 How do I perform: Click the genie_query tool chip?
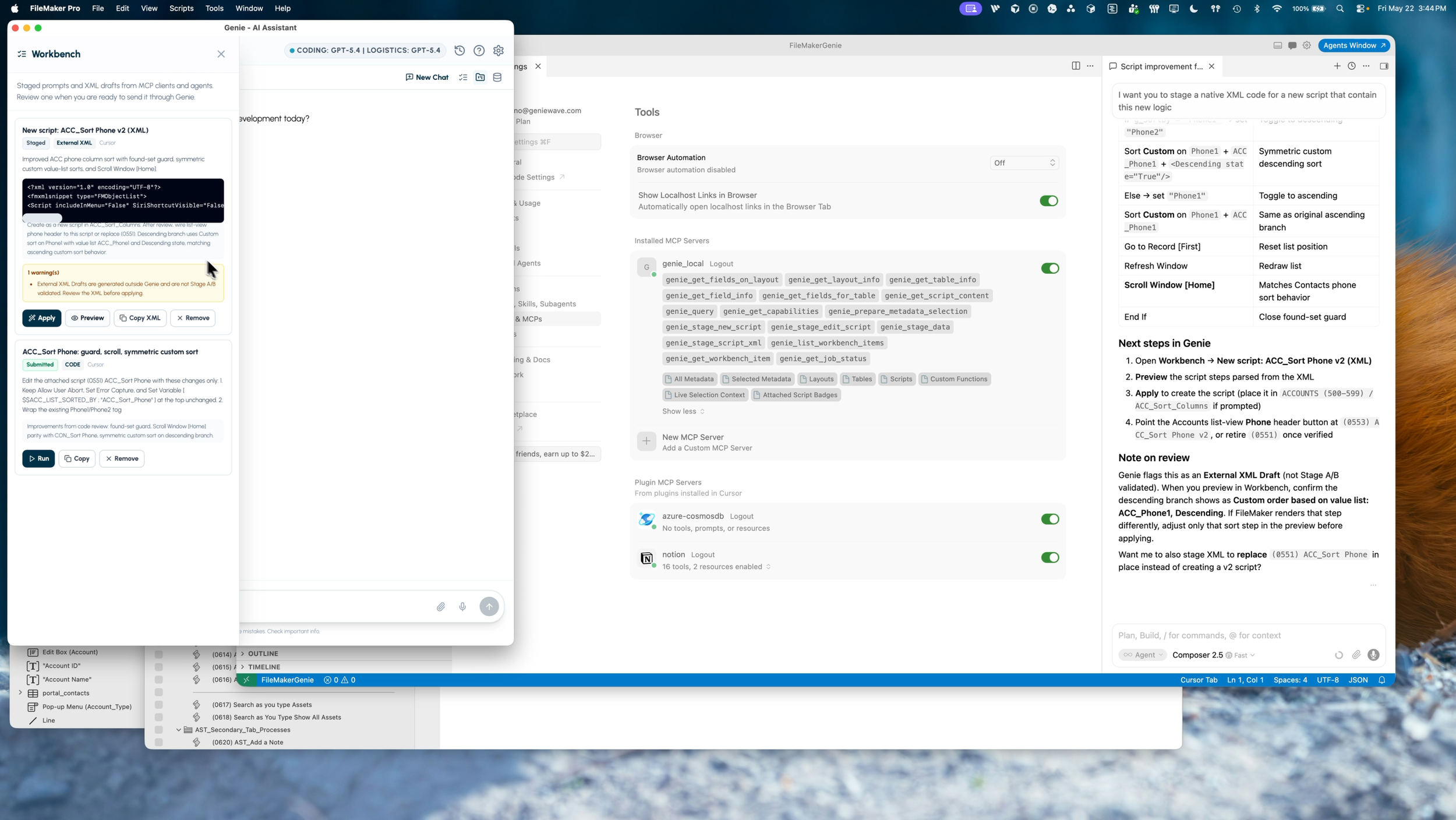pyautogui.click(x=689, y=312)
